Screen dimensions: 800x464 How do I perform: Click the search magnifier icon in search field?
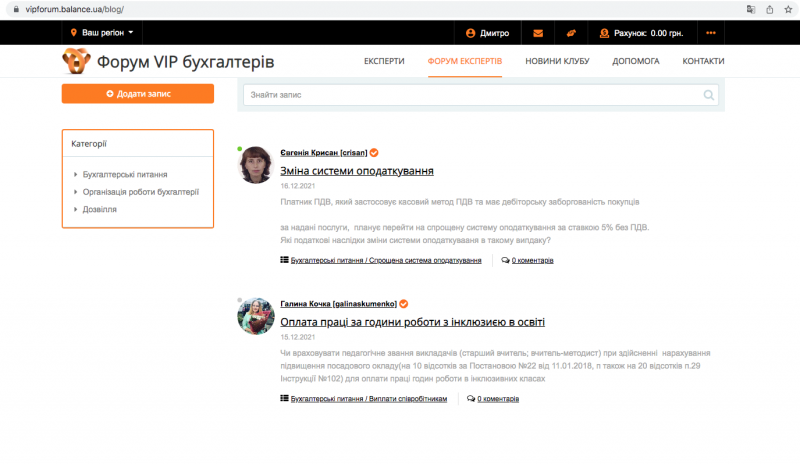(709, 95)
